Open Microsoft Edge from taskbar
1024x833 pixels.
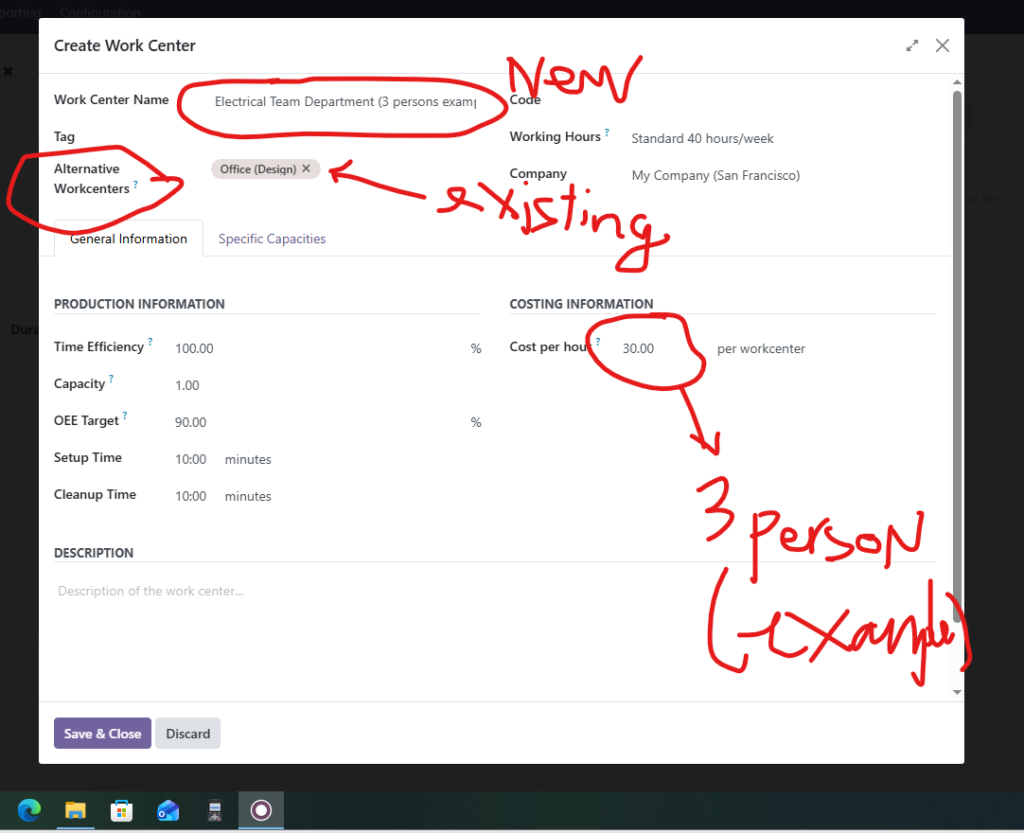point(30,810)
